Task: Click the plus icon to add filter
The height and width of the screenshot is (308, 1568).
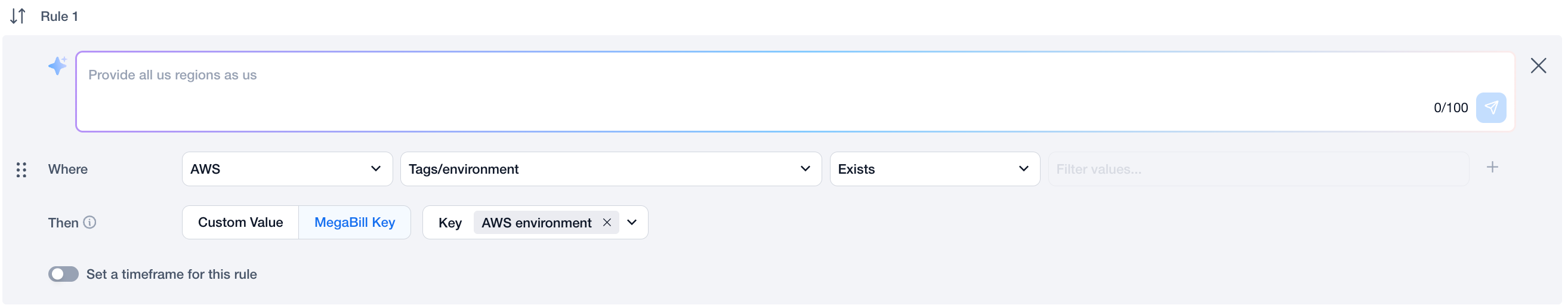Action: click(1492, 167)
